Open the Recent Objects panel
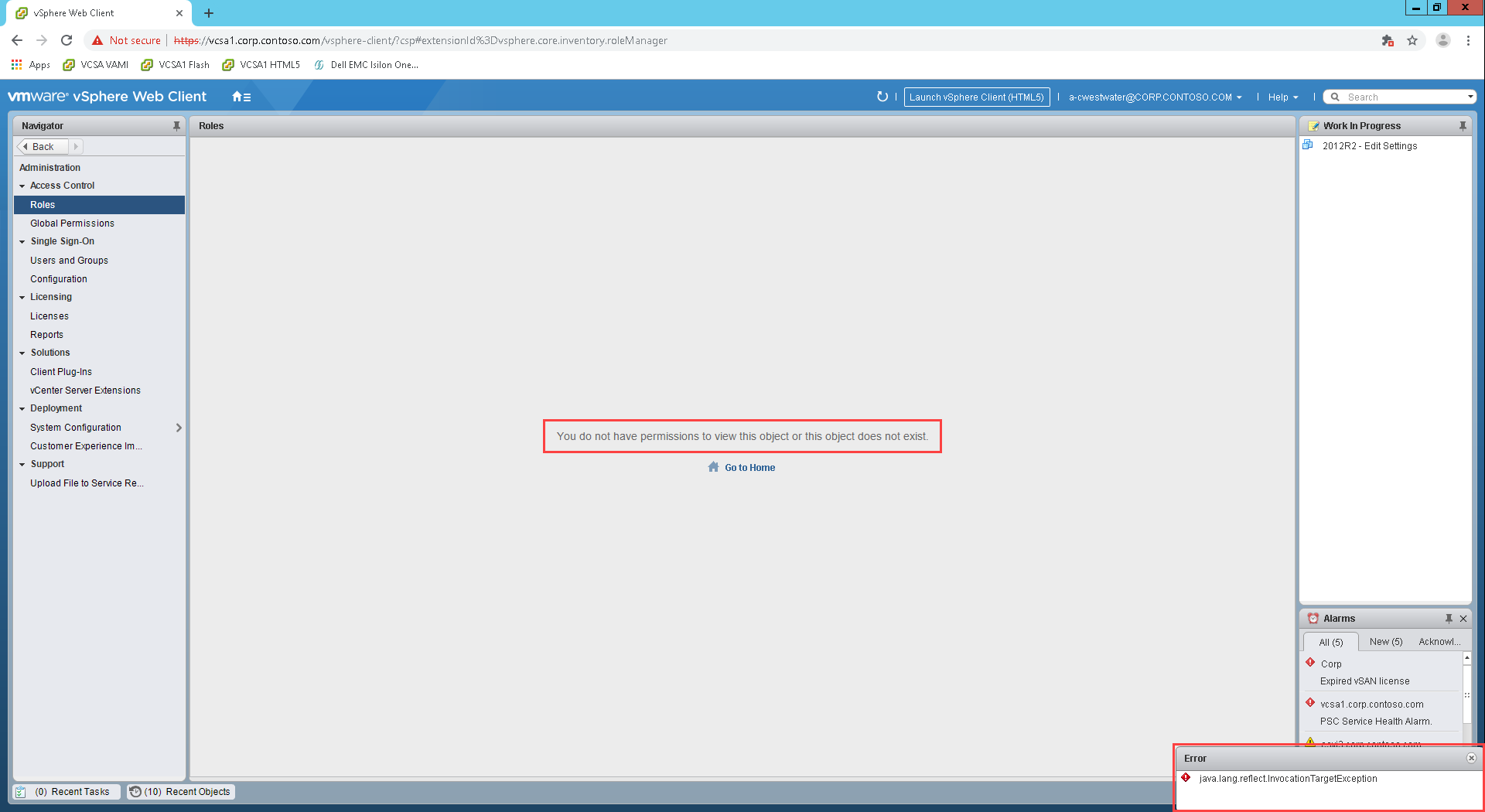 [181, 792]
